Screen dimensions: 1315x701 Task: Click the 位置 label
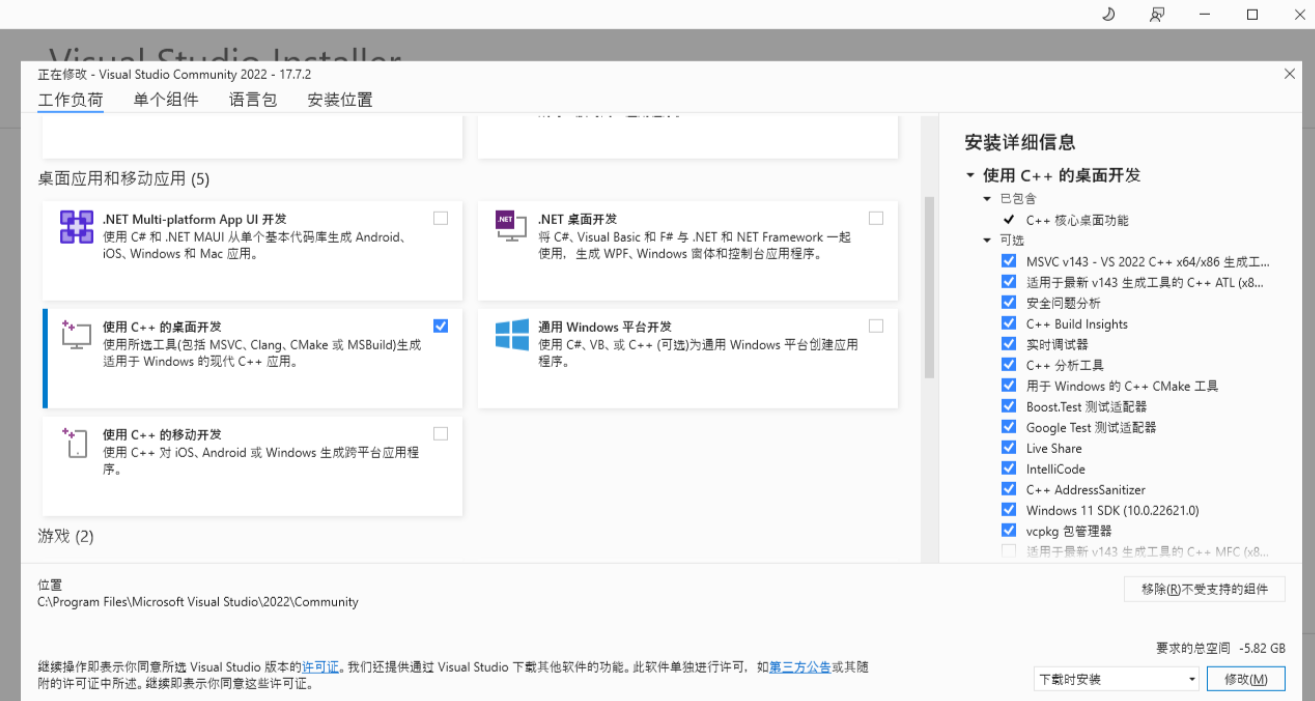coord(50,585)
